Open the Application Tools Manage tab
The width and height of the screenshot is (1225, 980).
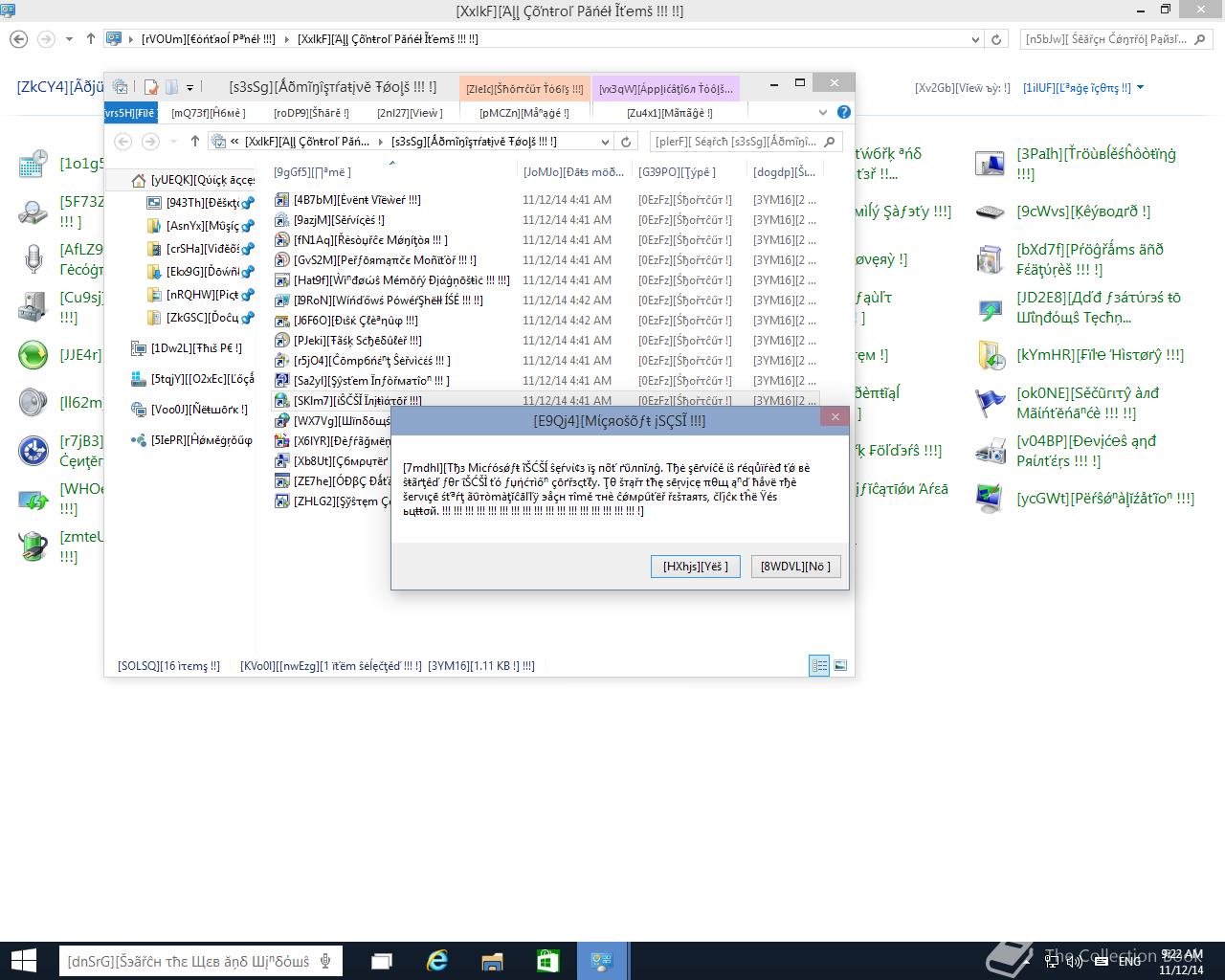point(669,113)
